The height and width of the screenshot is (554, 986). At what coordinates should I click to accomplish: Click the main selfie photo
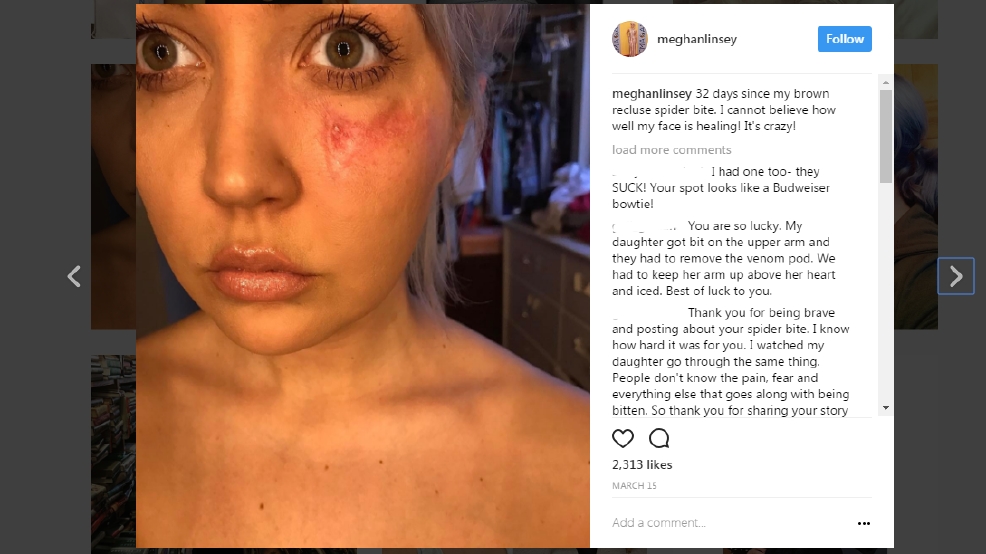[363, 276]
